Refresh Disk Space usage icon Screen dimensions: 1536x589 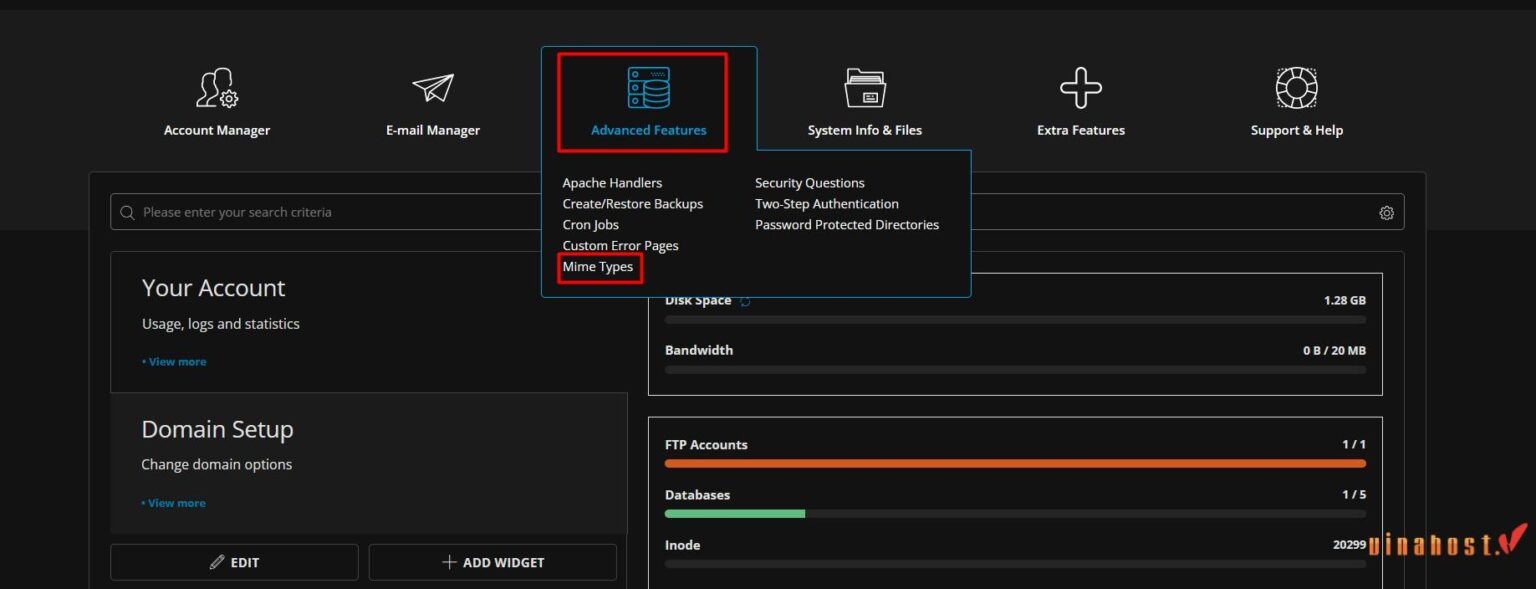tap(745, 301)
